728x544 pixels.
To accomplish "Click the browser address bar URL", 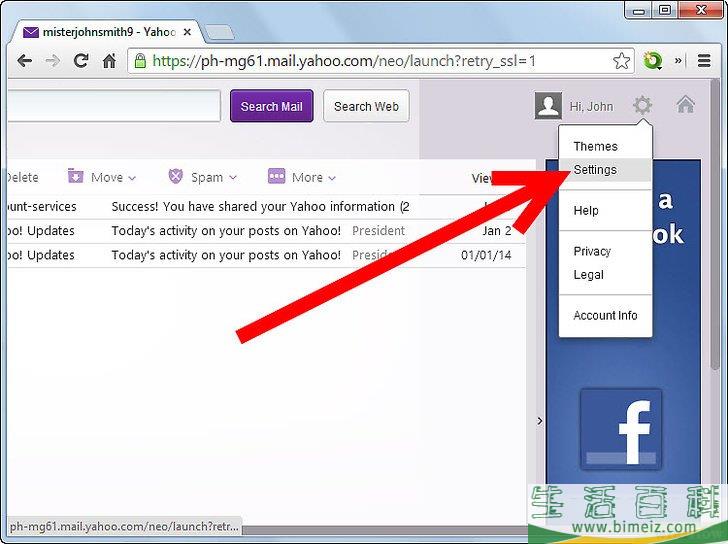I will pos(344,61).
